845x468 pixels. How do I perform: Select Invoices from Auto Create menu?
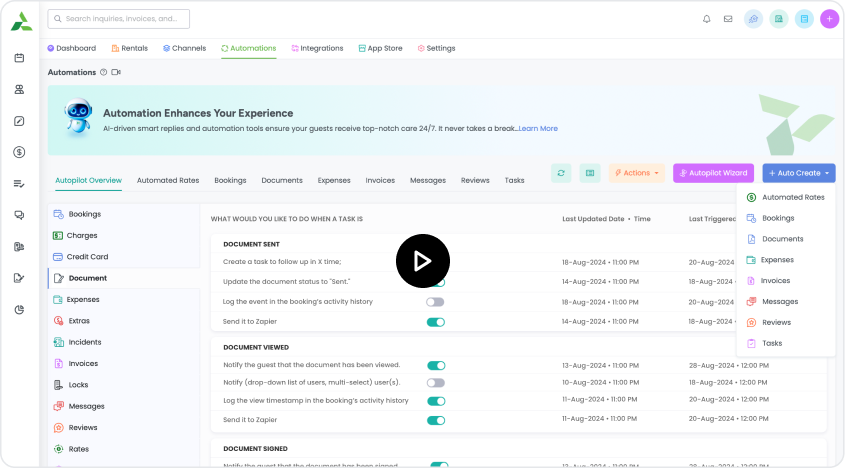point(775,281)
